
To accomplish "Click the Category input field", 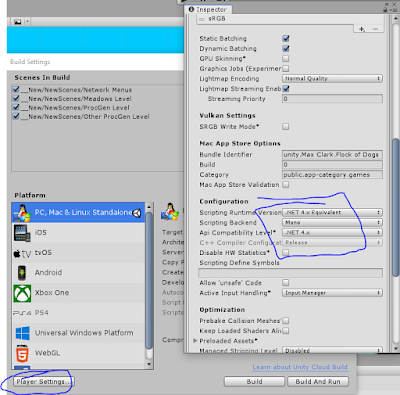I will coord(332,175).
